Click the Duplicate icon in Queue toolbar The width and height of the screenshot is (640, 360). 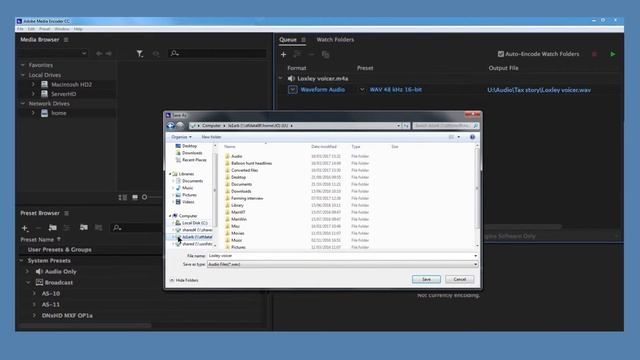[x=325, y=54]
